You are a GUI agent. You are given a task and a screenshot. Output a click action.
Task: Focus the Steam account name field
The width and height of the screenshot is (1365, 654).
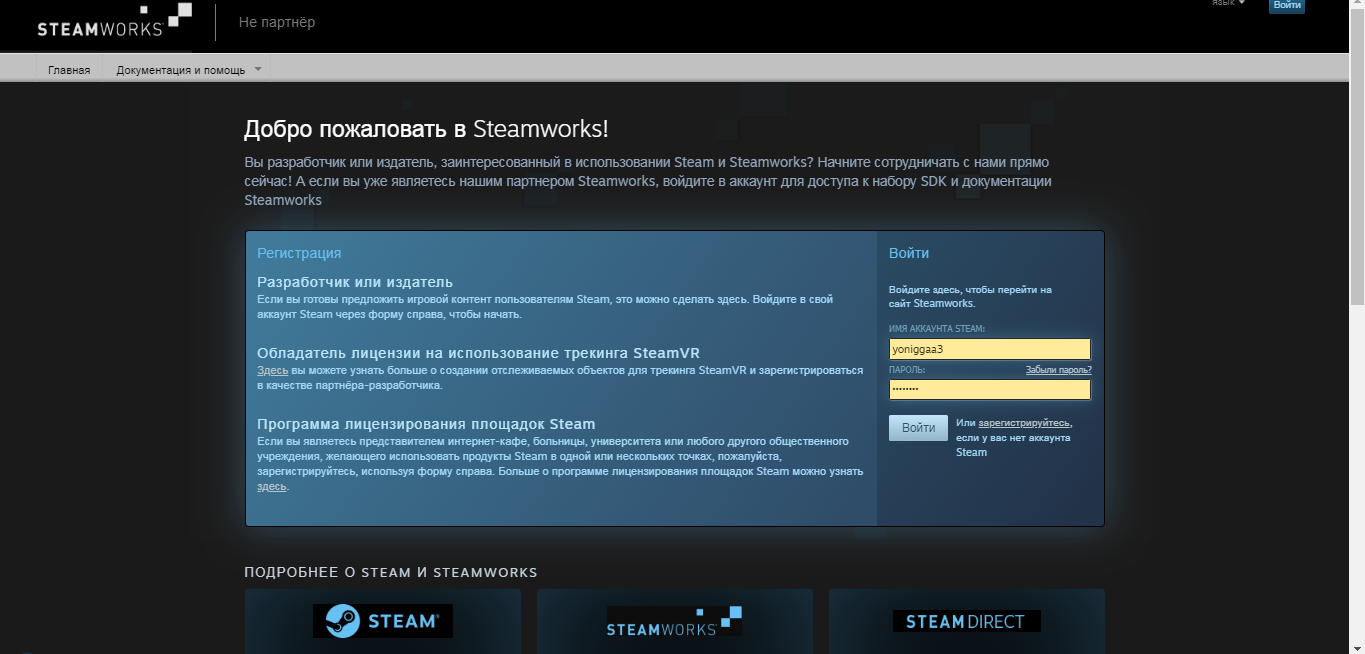[x=989, y=349]
